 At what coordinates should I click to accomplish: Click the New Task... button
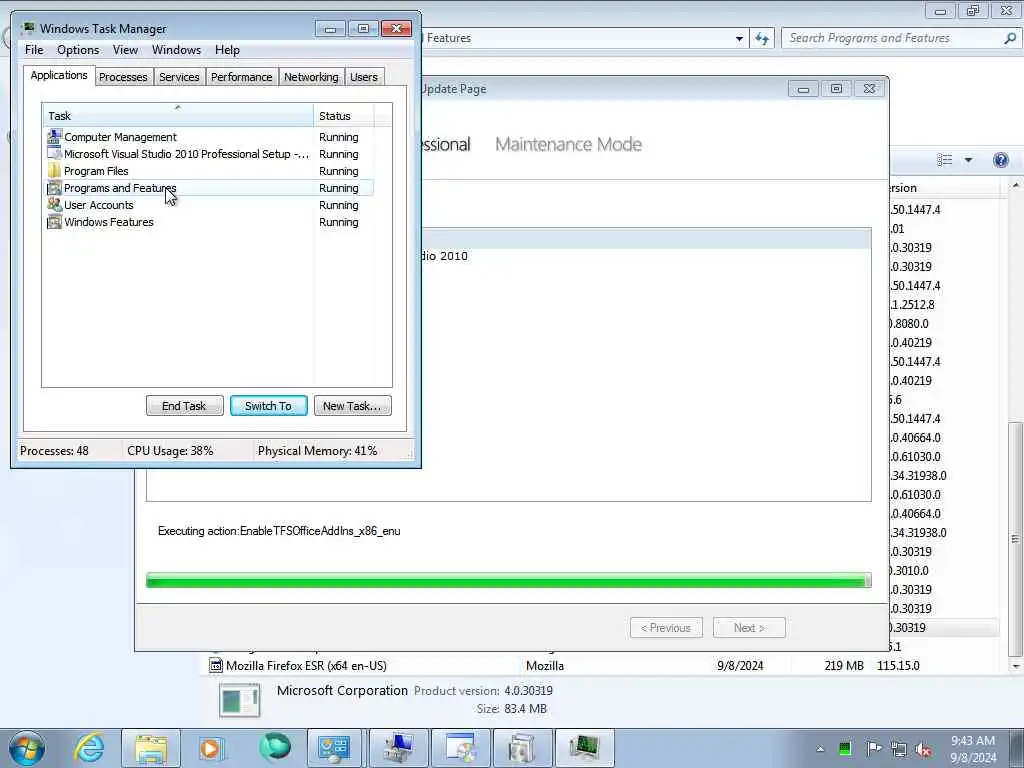353,406
